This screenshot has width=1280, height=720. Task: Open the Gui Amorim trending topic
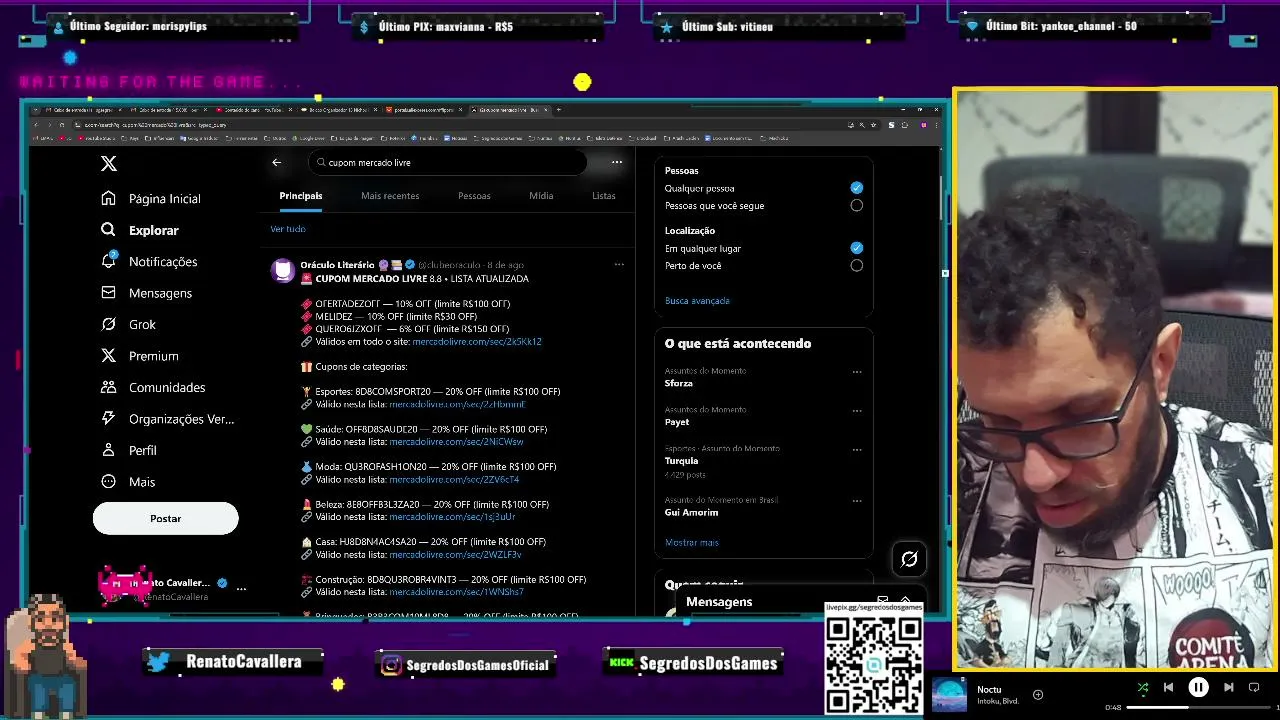coord(692,512)
